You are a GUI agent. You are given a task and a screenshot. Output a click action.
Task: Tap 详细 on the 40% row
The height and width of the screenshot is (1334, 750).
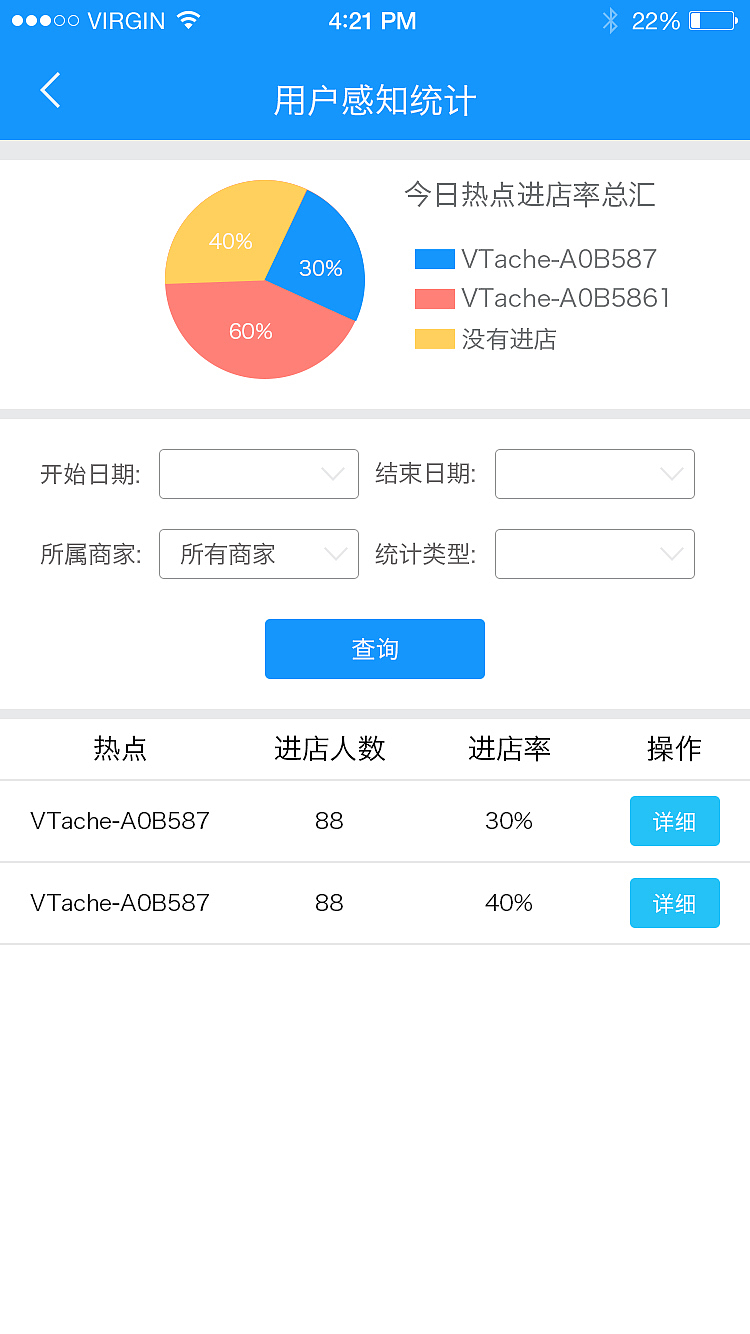675,902
